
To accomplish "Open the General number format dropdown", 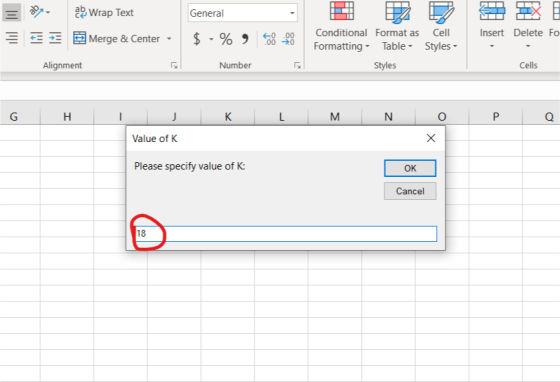I will point(242,13).
